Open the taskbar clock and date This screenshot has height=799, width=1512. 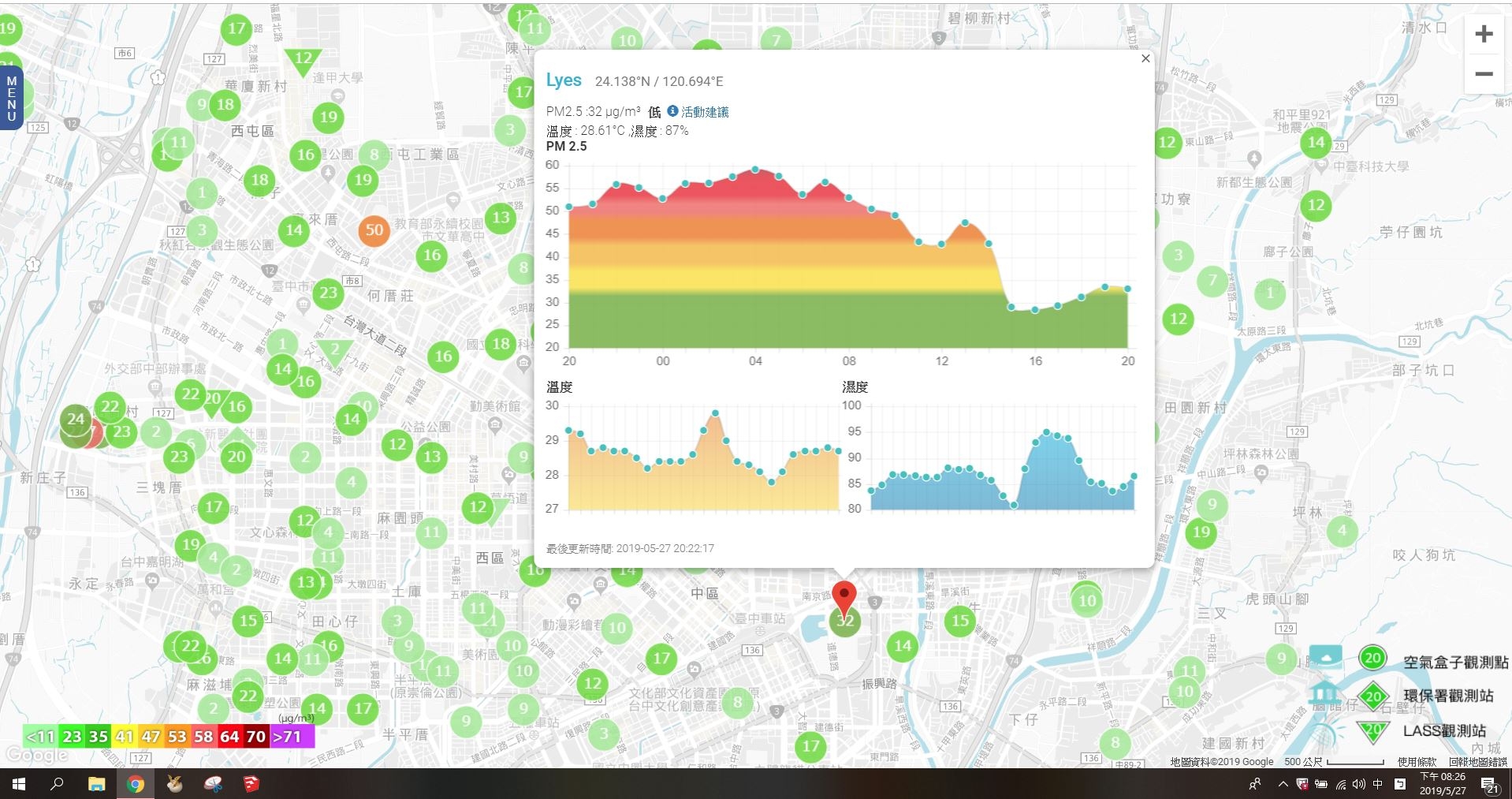coord(1443,784)
